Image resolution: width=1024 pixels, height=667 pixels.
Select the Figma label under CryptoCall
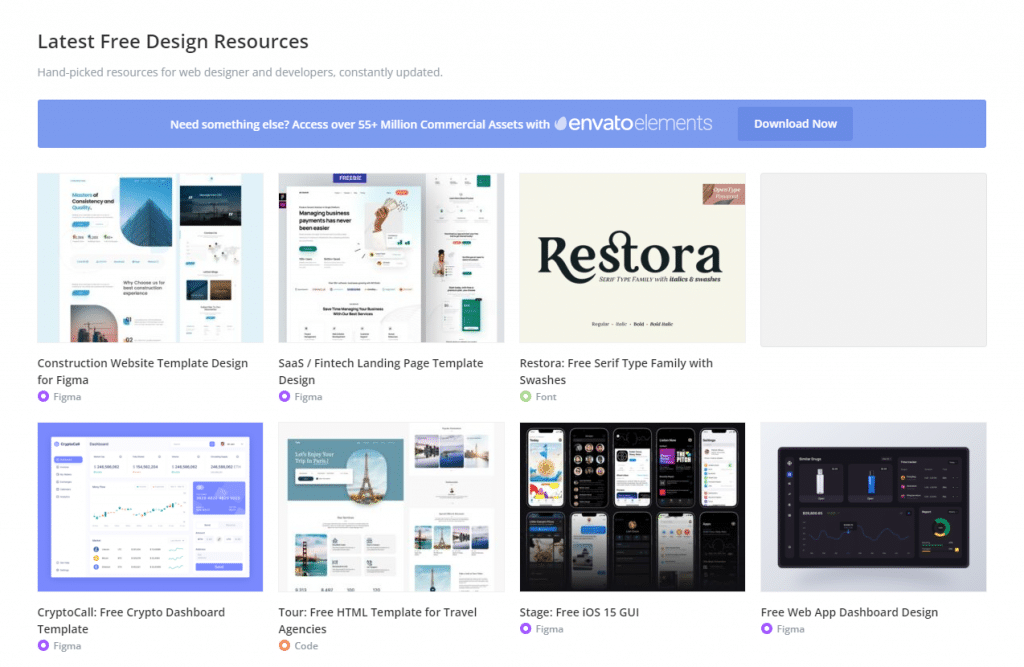coord(67,645)
